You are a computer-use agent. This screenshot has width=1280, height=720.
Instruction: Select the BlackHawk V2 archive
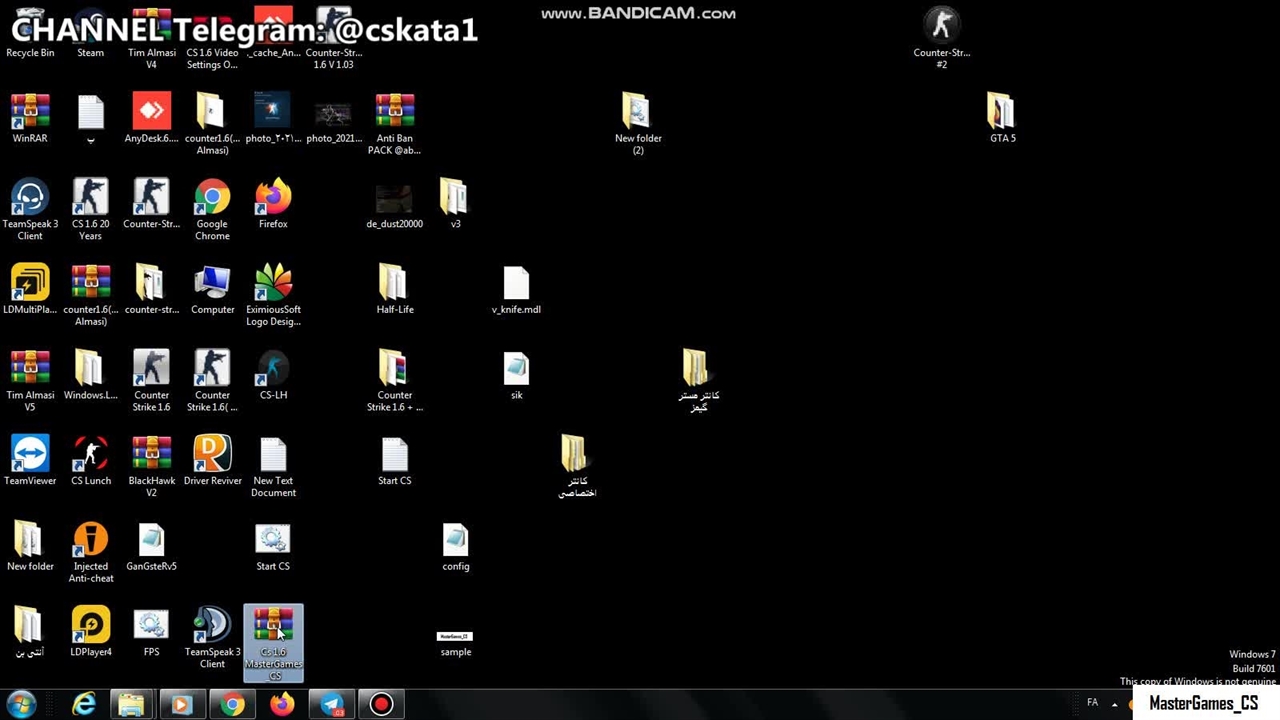(x=151, y=456)
